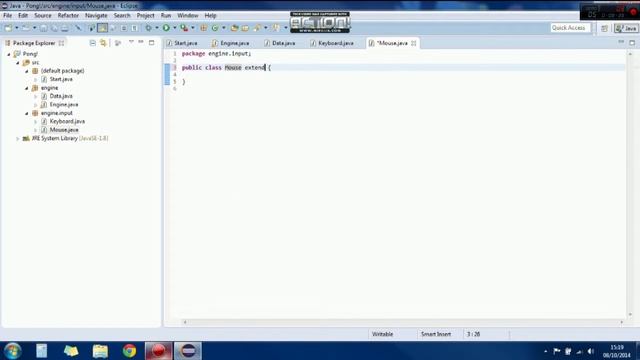Open the Run configurations dropdown arrow
The width and height of the screenshot is (640, 360).
coord(175,28)
